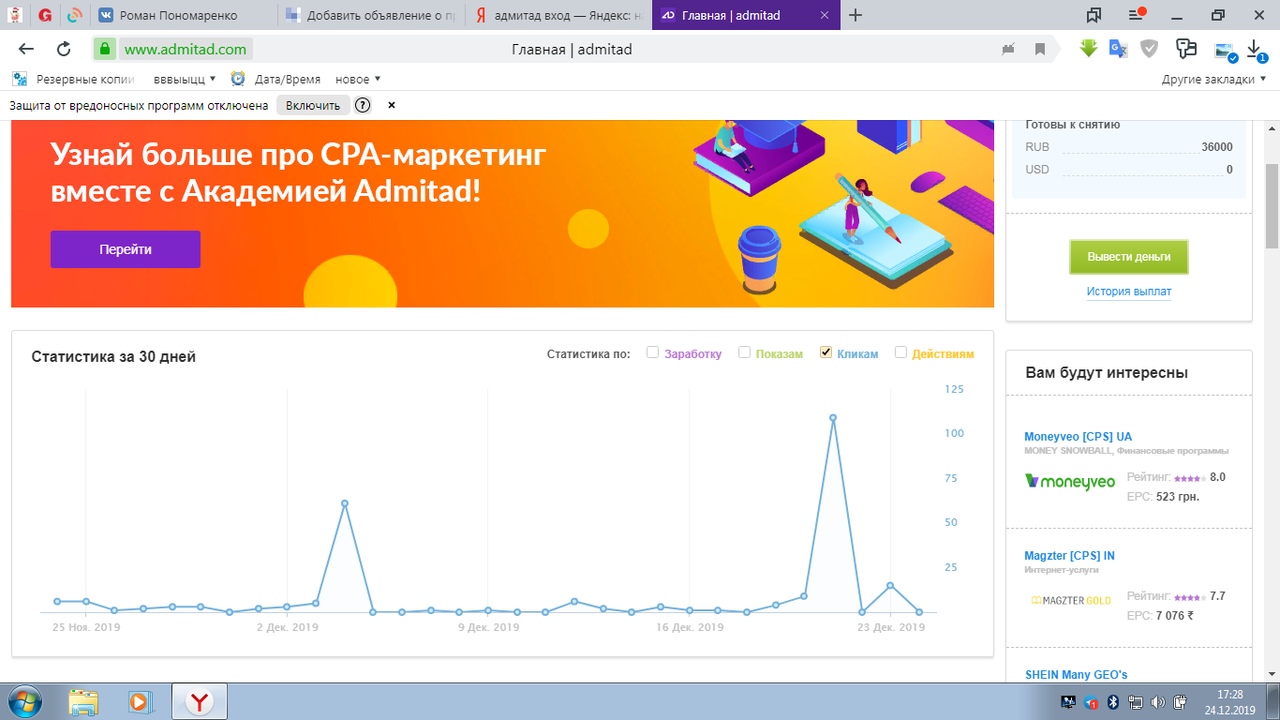The width and height of the screenshot is (1280, 720).
Task: Click the Magzter Gold logo thumbnail
Action: point(1070,601)
